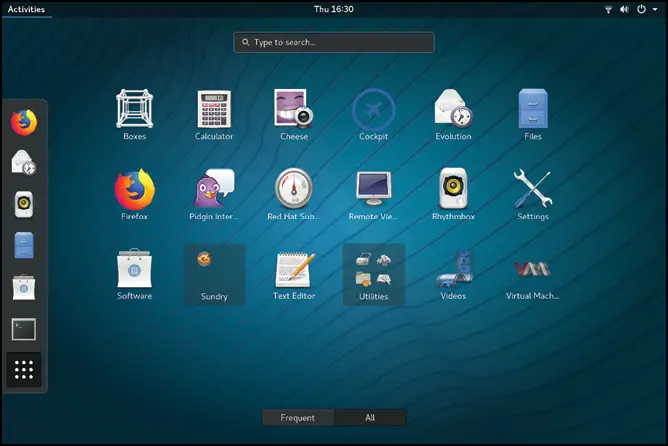Click the Activities button
Screen dimensions: 668x446
25,9
